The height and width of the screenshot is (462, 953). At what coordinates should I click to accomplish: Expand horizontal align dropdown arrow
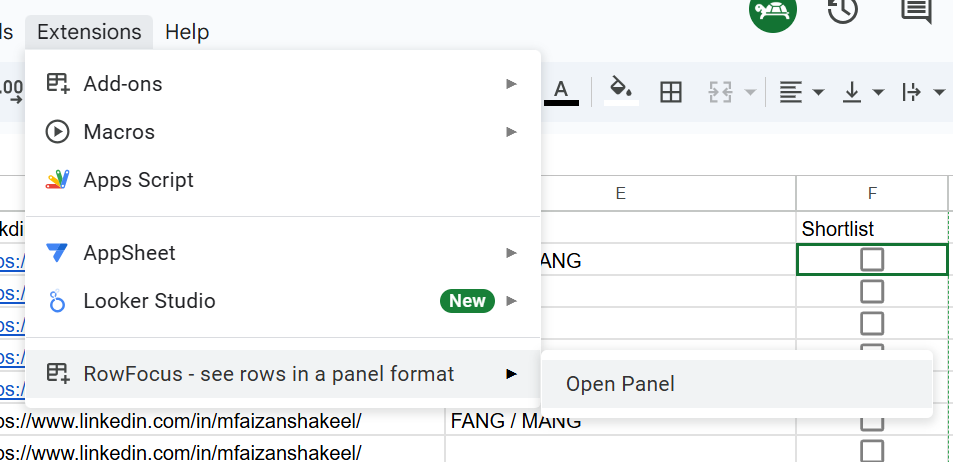(818, 92)
